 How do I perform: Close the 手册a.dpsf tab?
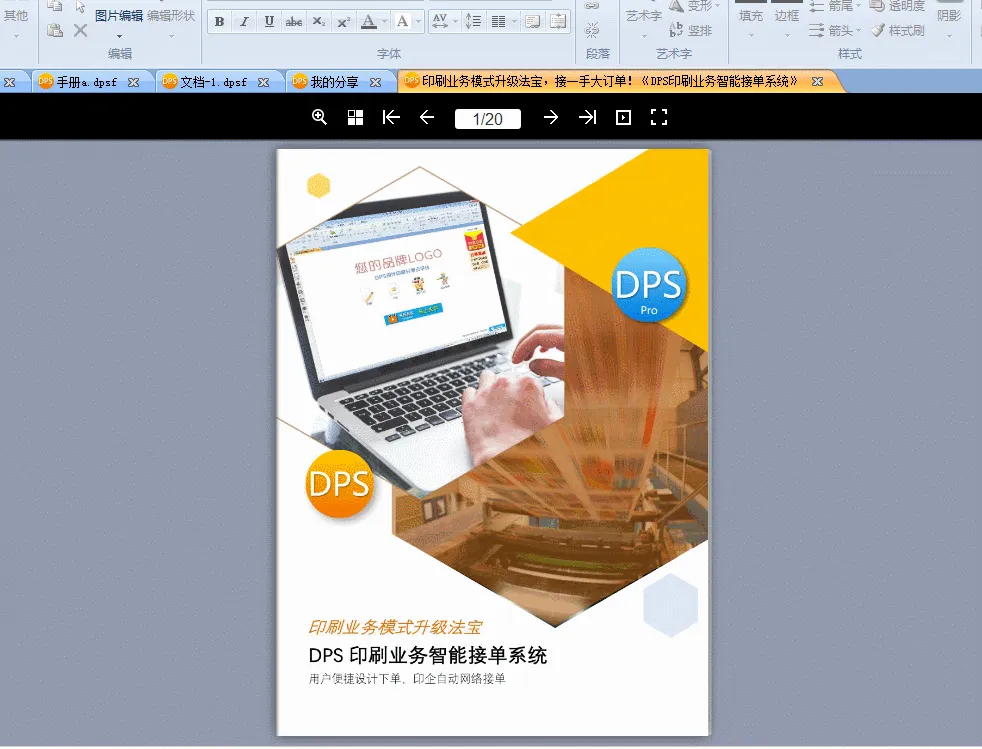[133, 82]
